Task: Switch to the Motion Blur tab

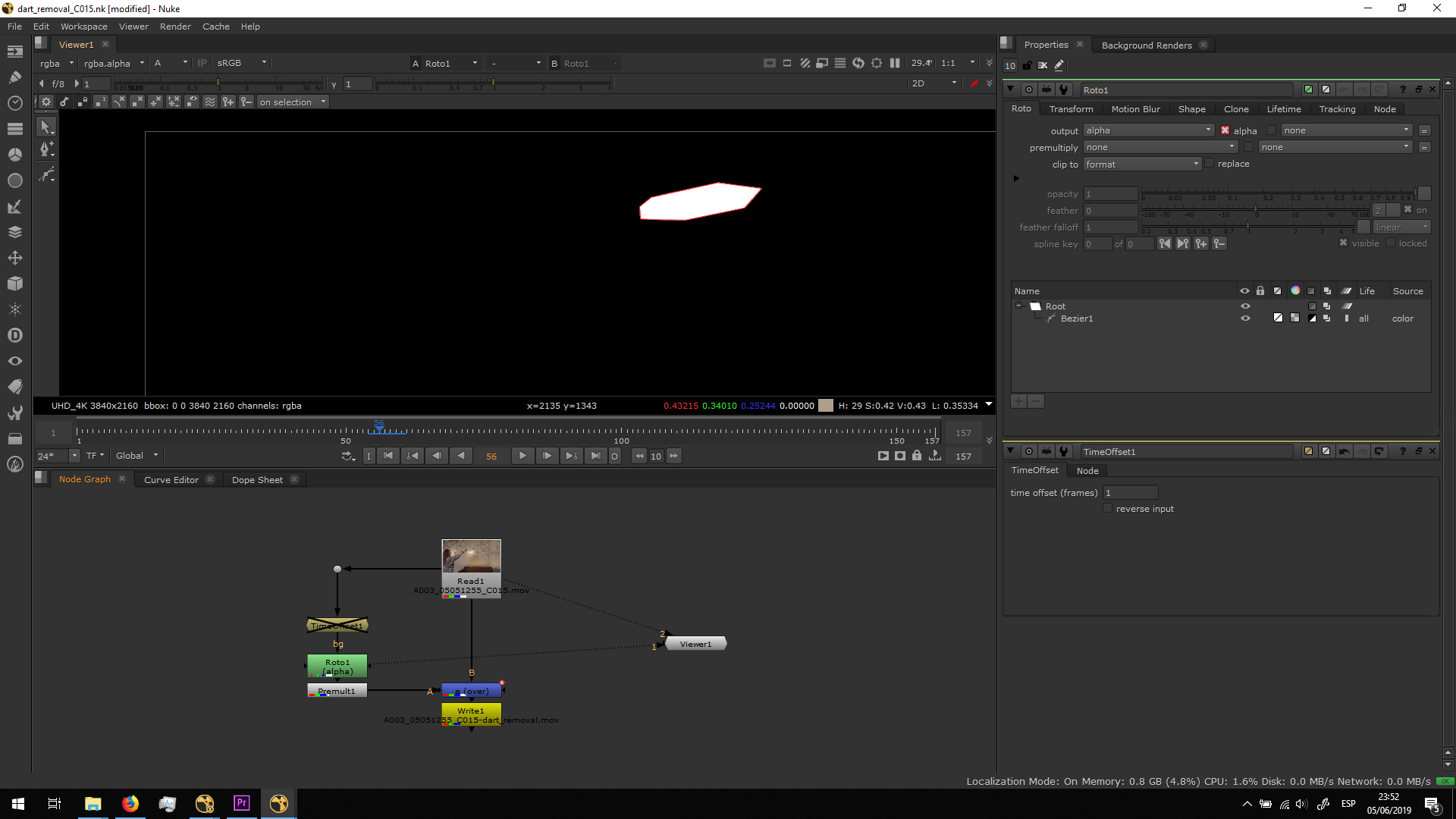Action: [1135, 109]
